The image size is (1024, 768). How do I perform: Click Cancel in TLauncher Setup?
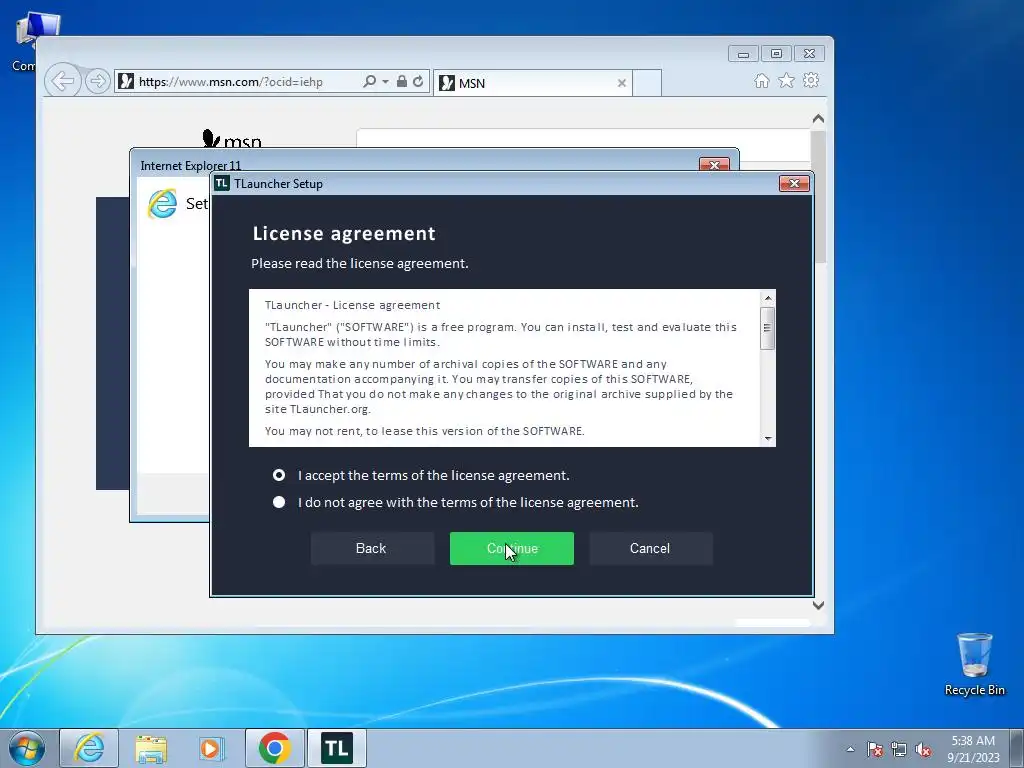pyautogui.click(x=650, y=549)
